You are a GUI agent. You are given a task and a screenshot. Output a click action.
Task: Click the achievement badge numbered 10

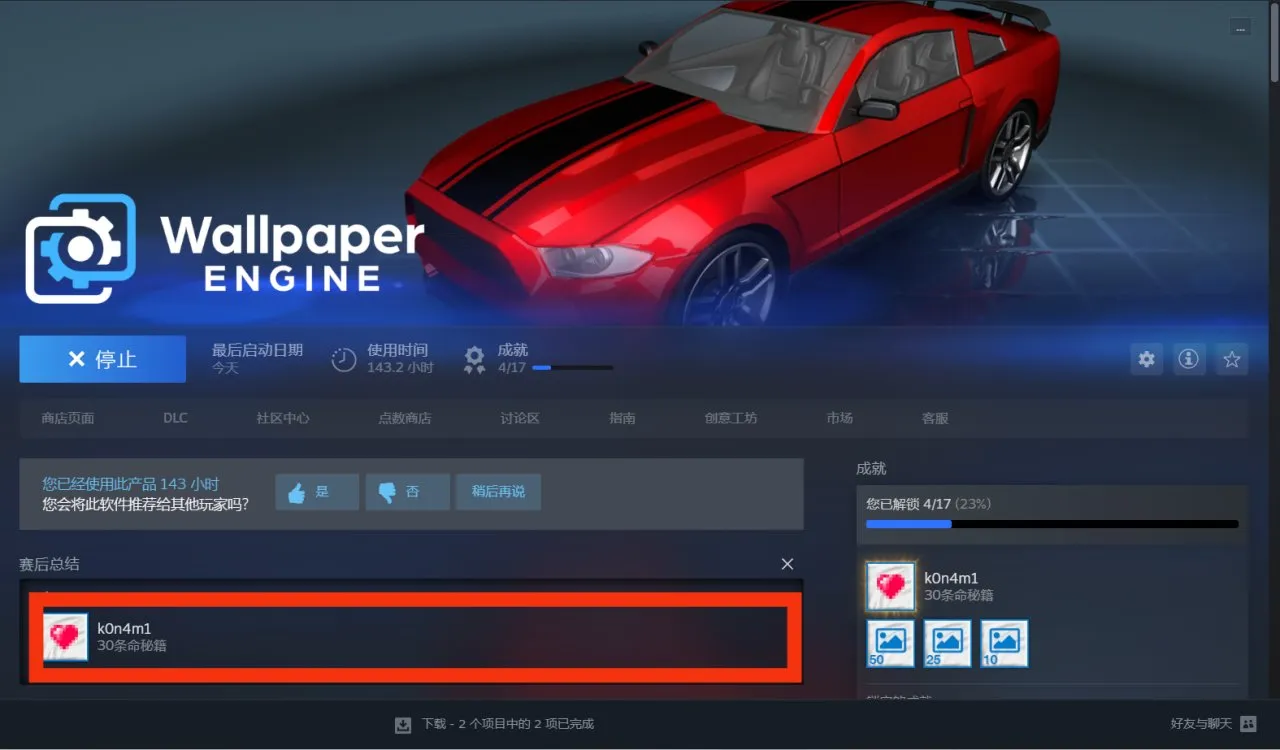1004,643
